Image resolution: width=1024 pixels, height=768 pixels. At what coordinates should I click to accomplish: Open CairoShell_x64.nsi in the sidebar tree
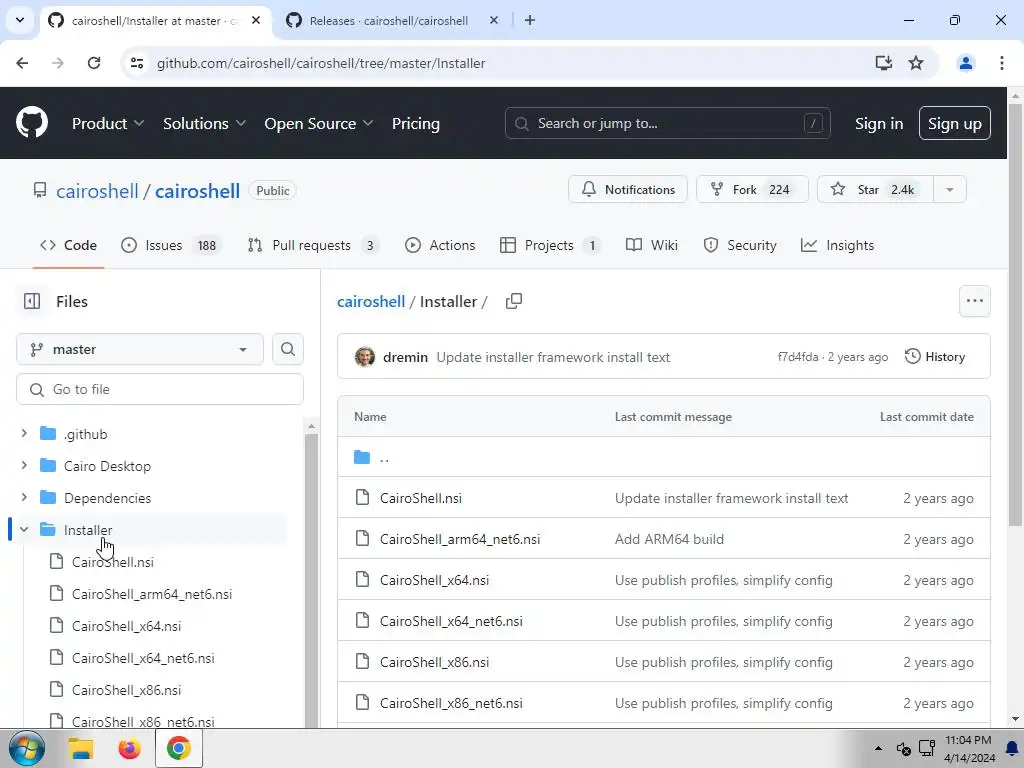pos(126,626)
